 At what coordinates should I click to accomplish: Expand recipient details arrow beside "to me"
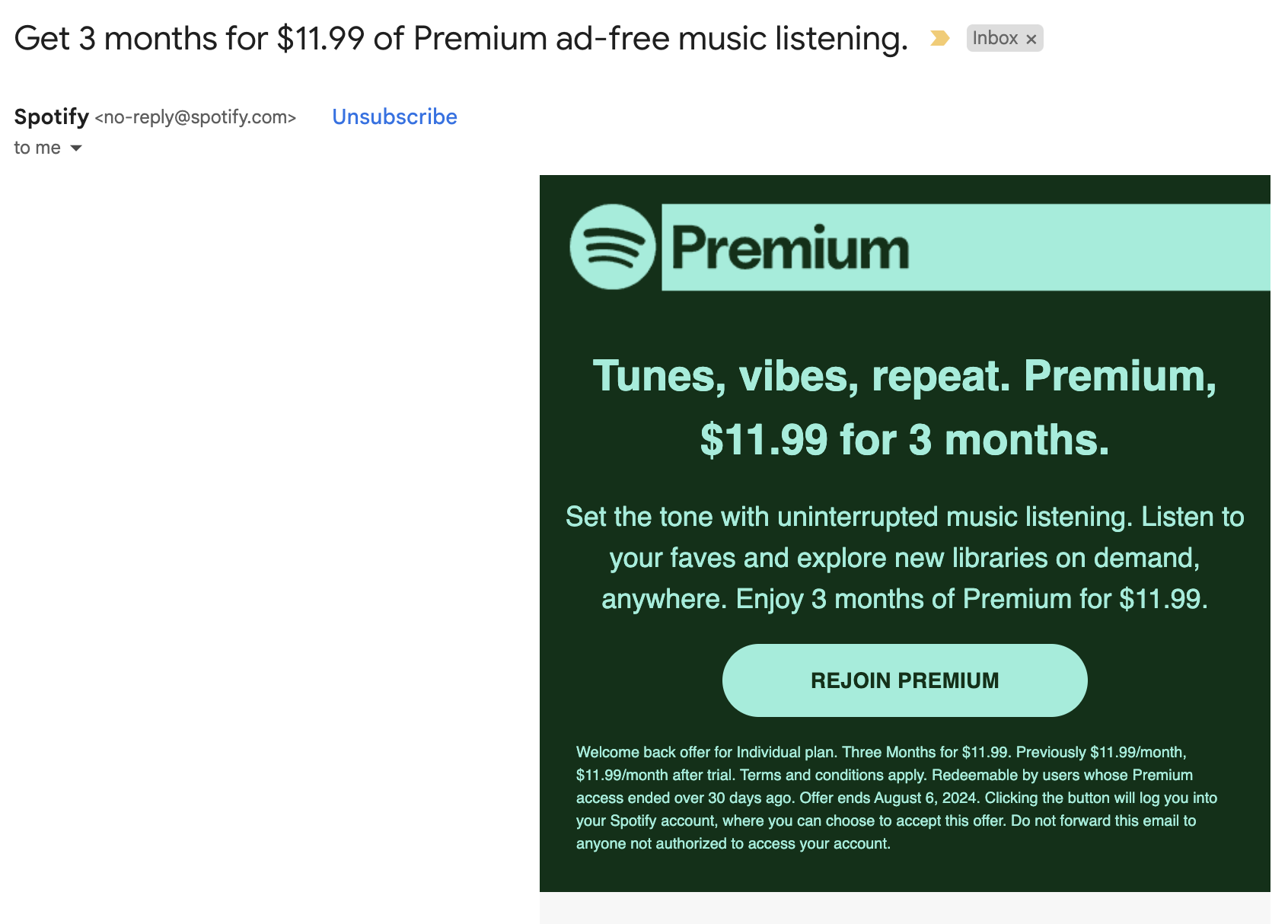(x=76, y=148)
